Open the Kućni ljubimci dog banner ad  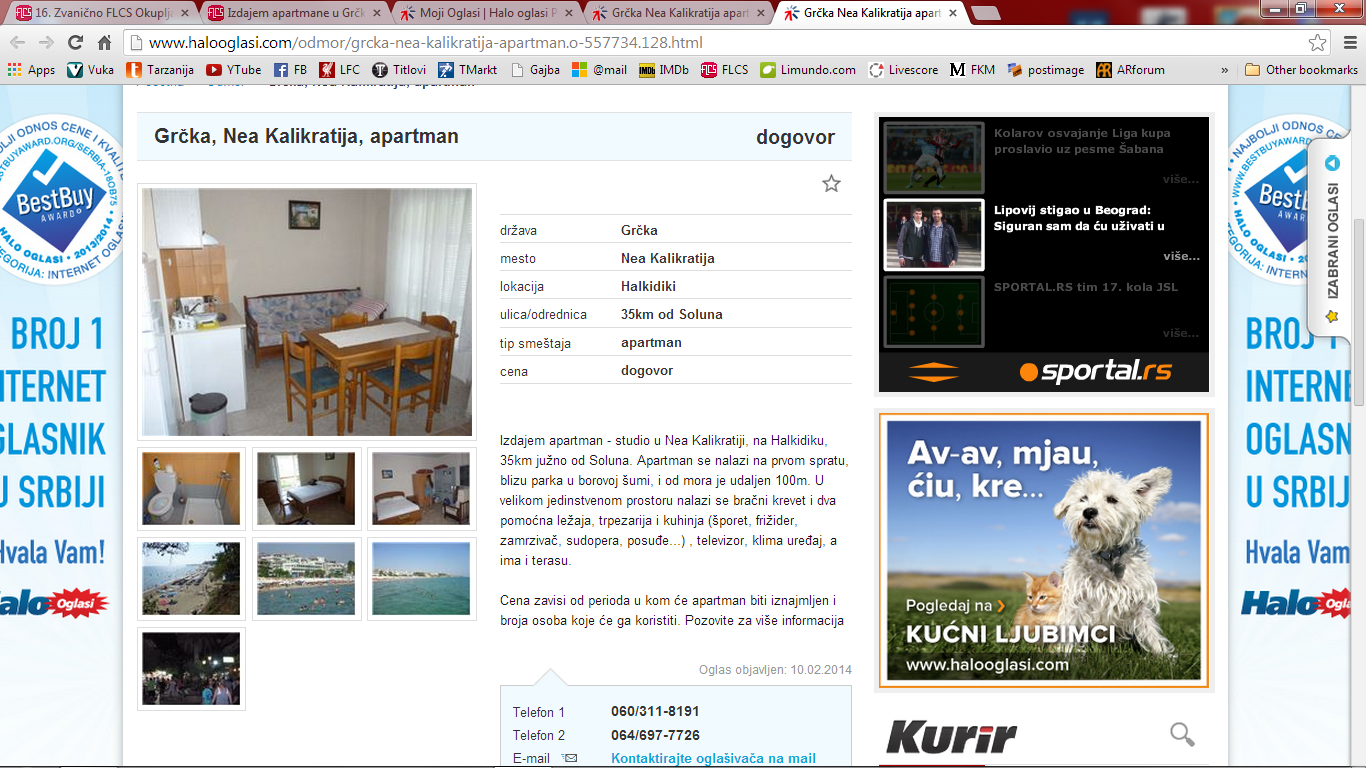click(x=1043, y=550)
